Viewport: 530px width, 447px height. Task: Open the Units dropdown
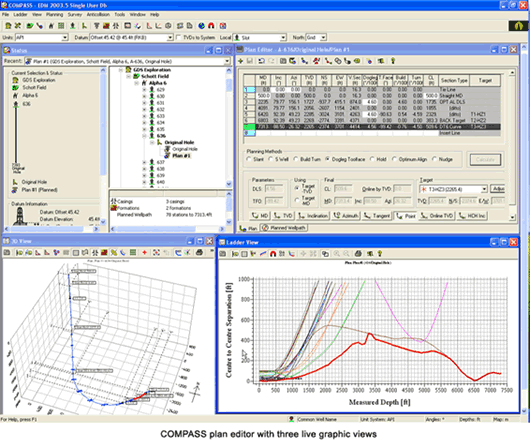pos(65,38)
